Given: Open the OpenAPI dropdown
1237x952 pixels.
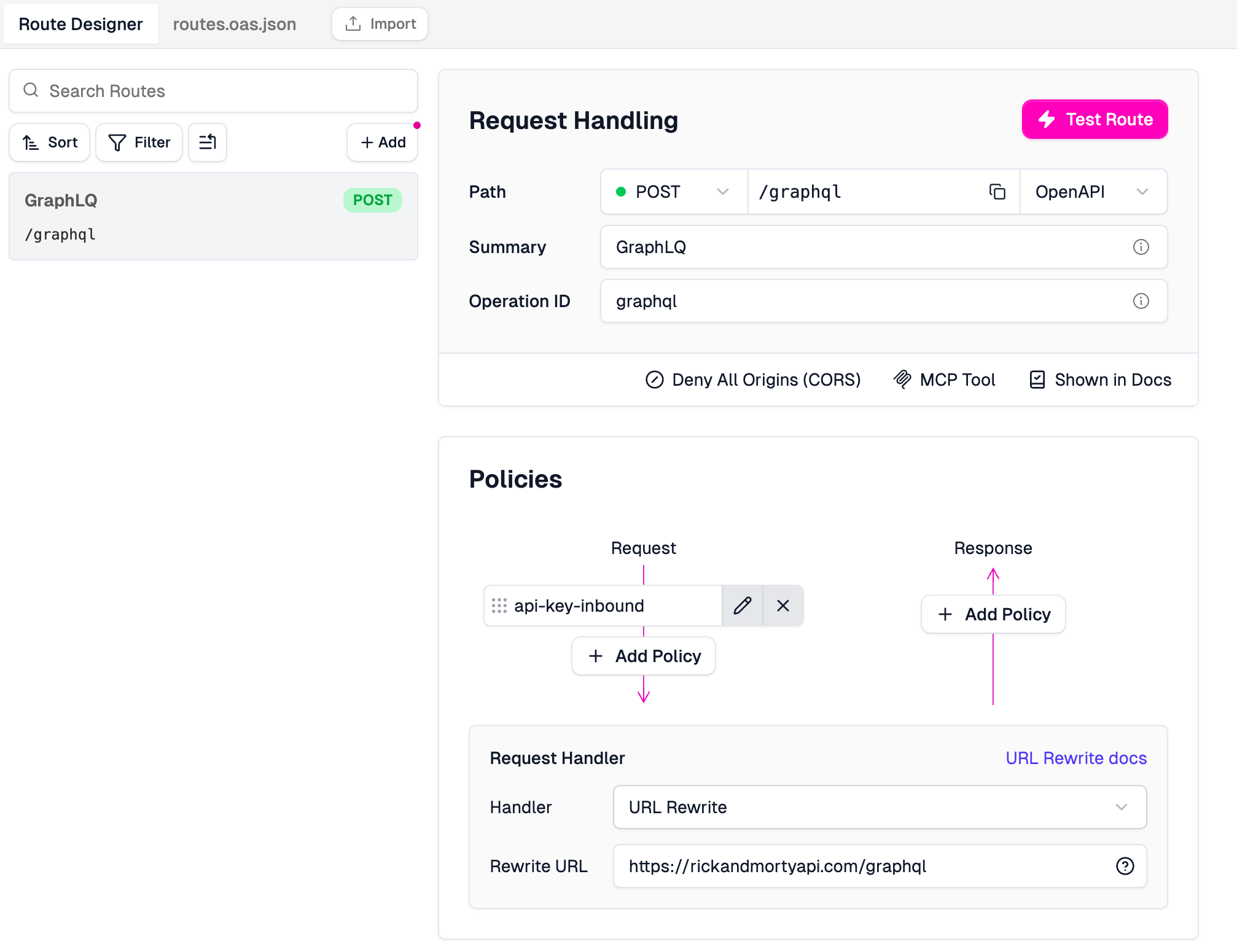Looking at the screenshot, I should point(1093,192).
